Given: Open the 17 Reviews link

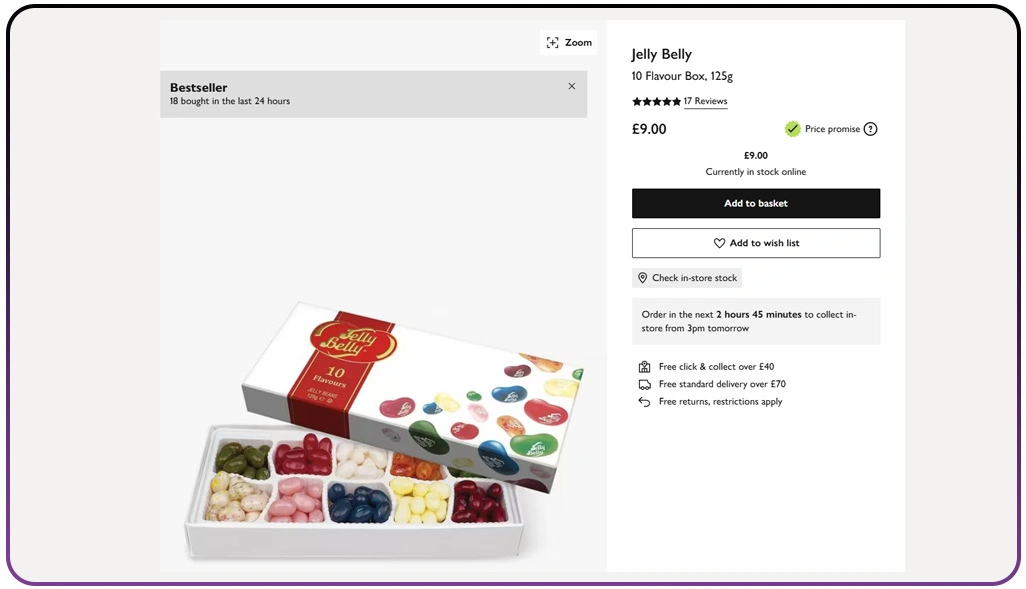Looking at the screenshot, I should pos(705,102).
